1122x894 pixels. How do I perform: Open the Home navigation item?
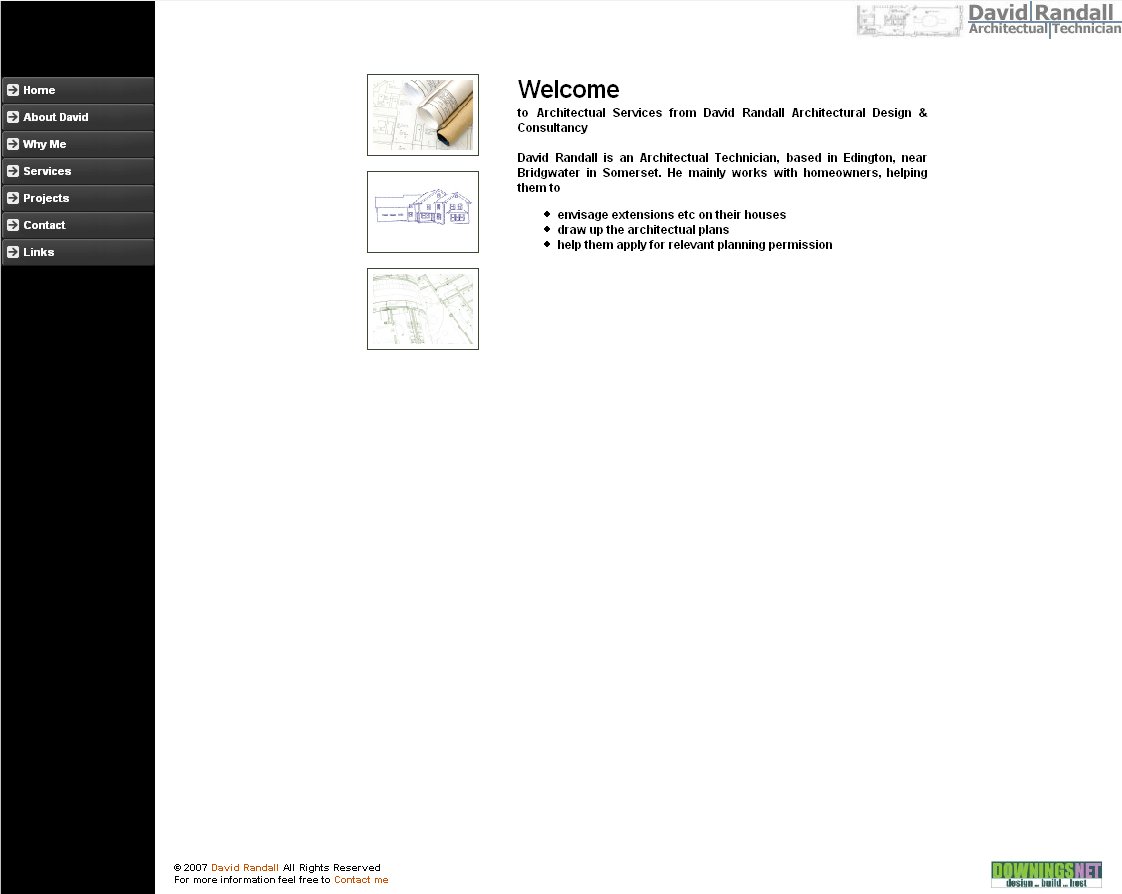[x=78, y=90]
